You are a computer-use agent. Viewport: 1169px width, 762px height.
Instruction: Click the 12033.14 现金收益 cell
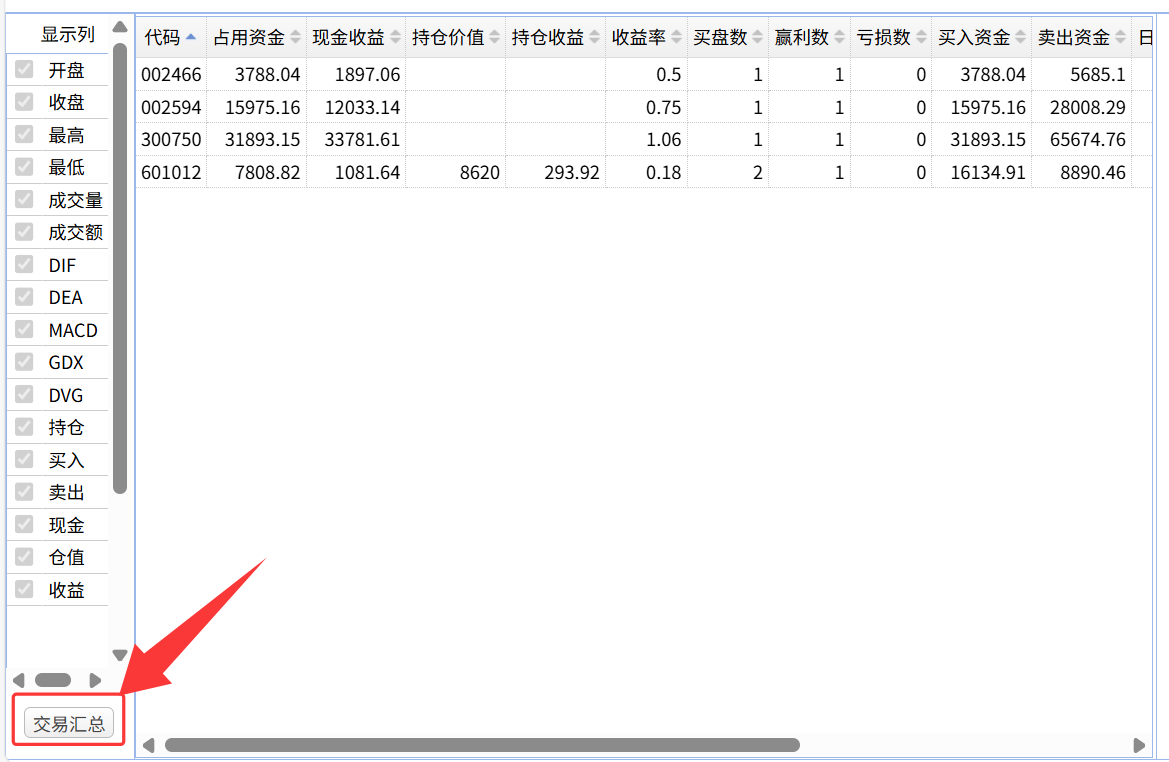(x=356, y=107)
